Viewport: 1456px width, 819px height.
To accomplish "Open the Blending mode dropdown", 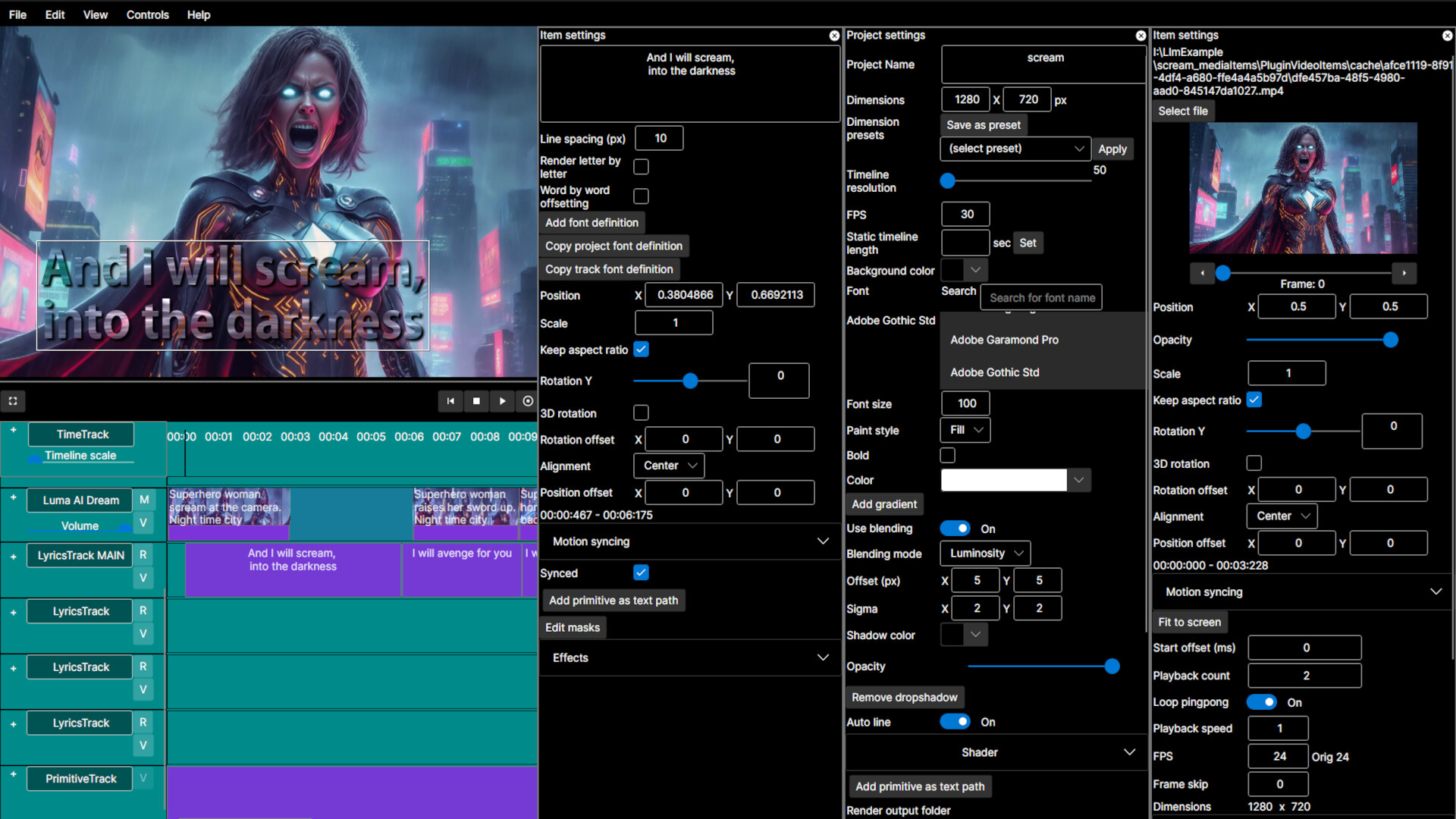I will coord(984,553).
